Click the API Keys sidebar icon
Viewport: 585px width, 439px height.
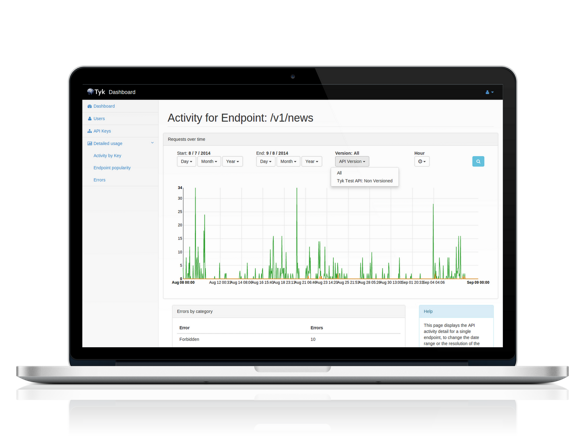click(90, 131)
